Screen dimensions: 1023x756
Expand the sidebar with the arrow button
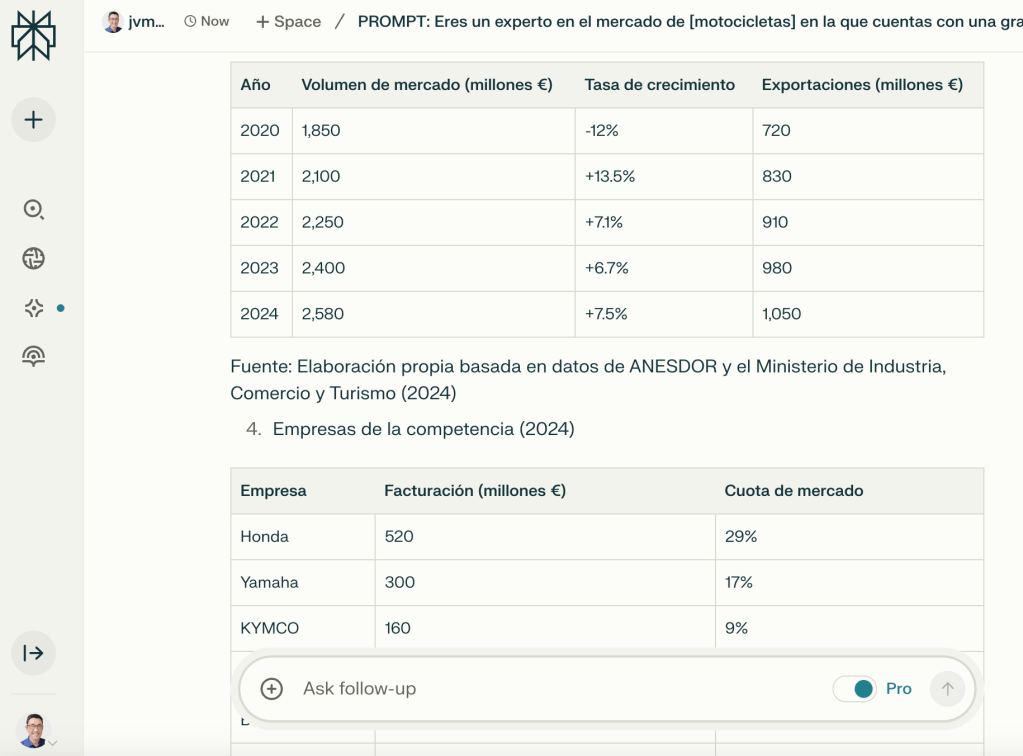pos(33,653)
